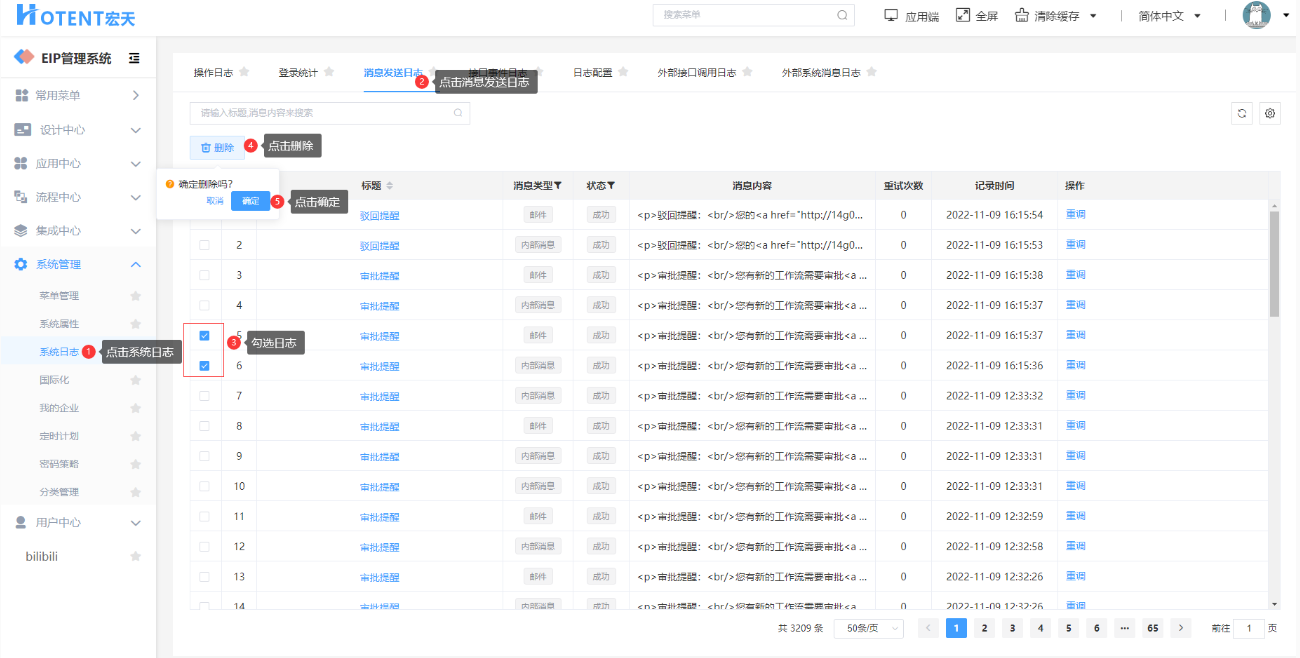1300x658 pixels.
Task: Open the 50条/页 page size dropdown
Action: (867, 628)
